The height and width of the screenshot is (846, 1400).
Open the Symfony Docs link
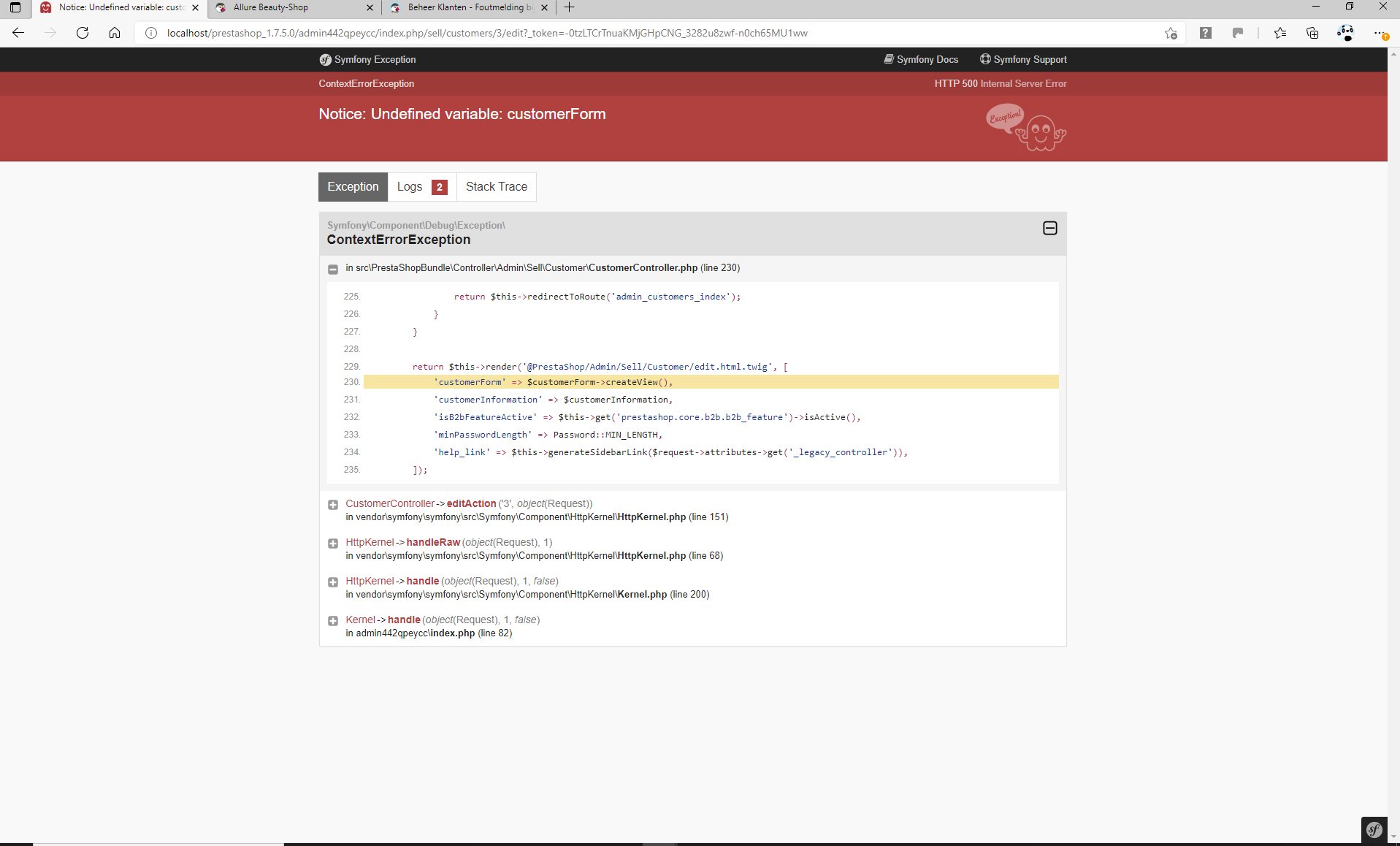[921, 60]
